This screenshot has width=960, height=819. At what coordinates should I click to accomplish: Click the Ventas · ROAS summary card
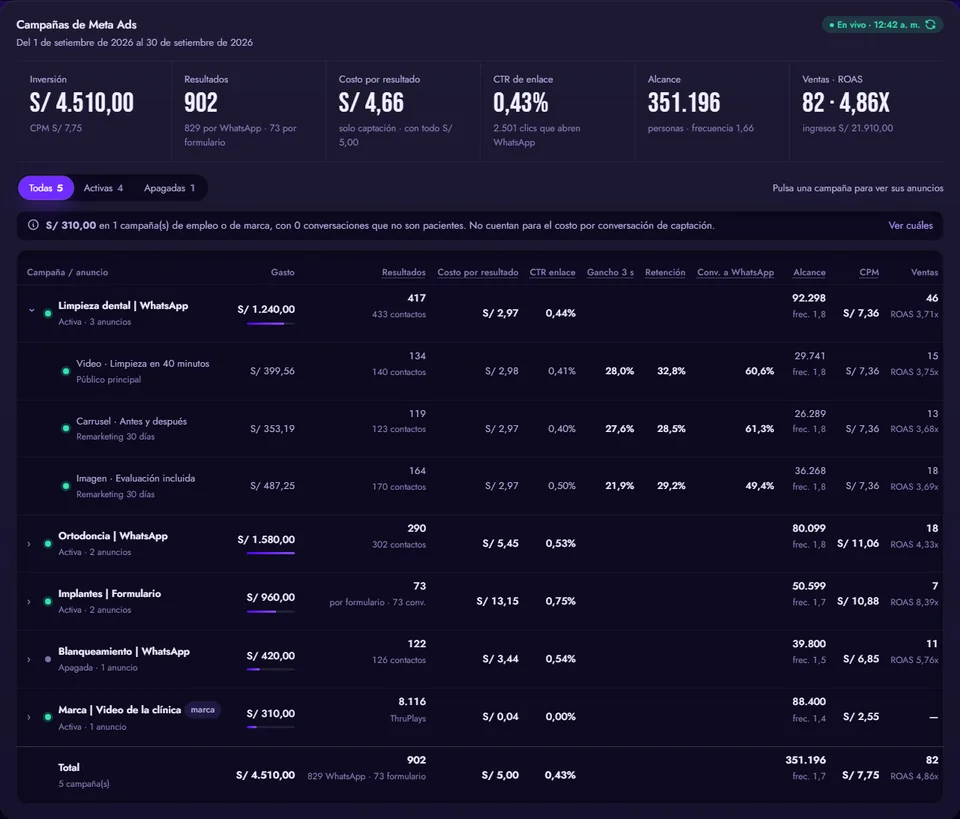[866, 111]
